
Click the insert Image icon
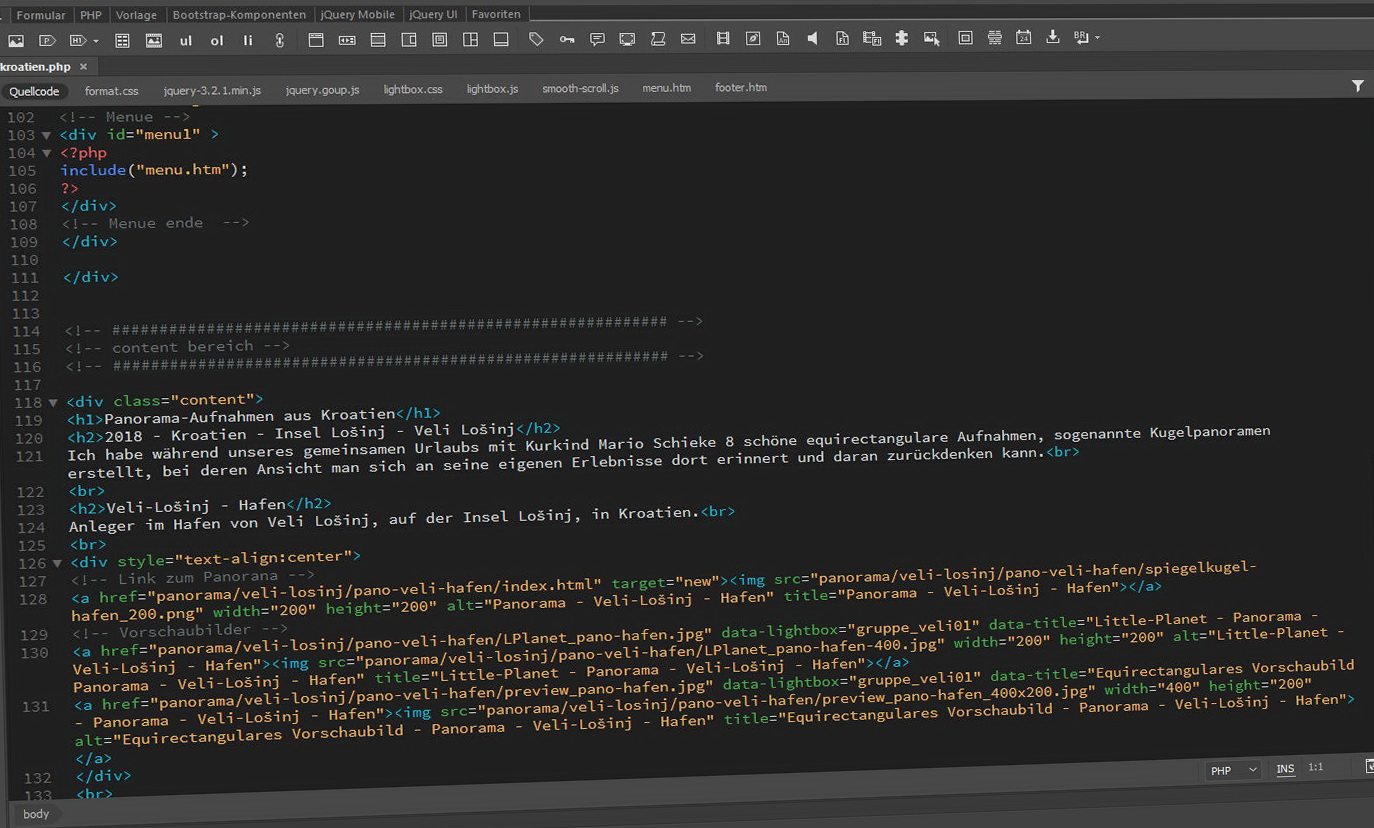(16, 40)
